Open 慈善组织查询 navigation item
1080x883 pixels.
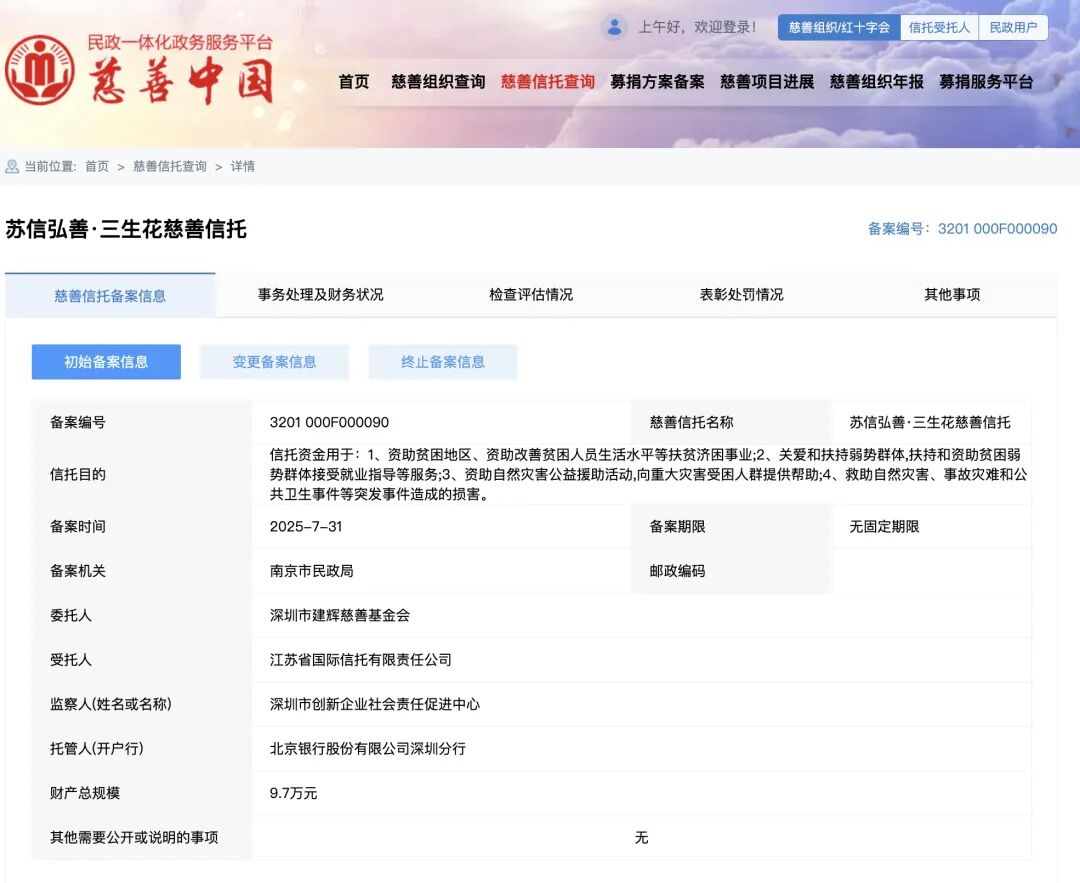(x=438, y=82)
